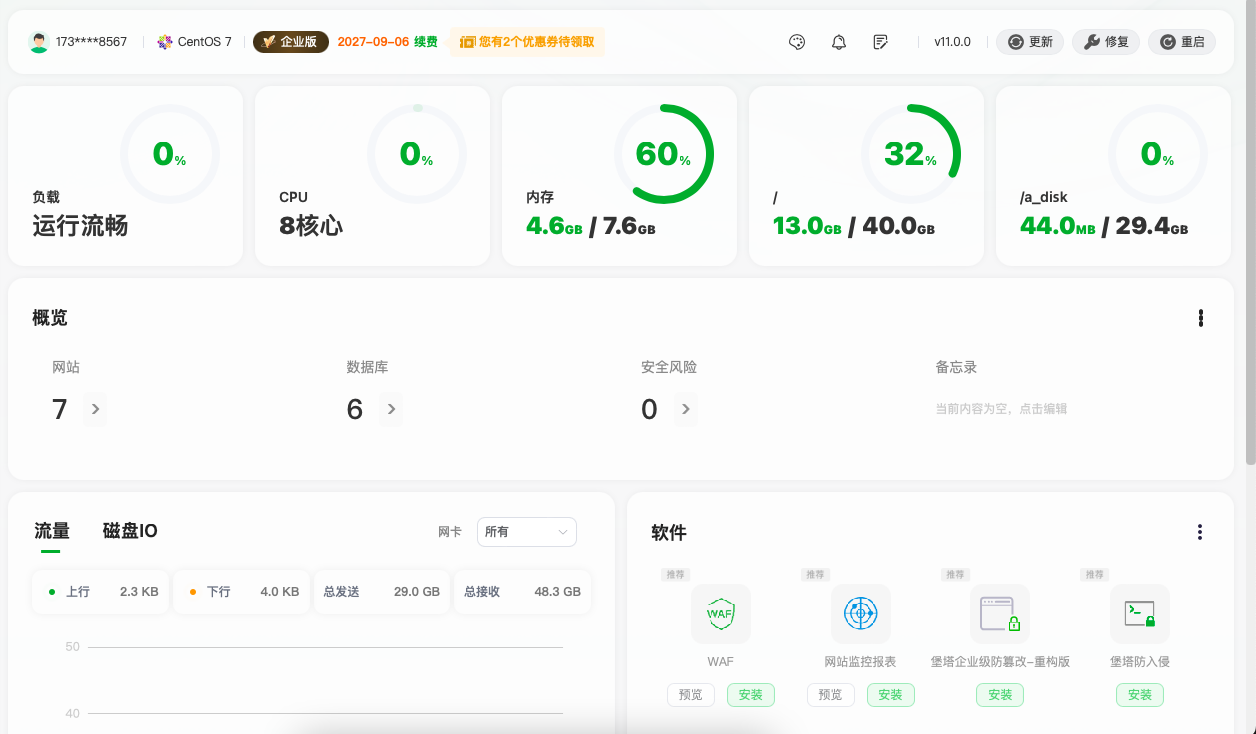The height and width of the screenshot is (734, 1256).
Task: Open the 概览 three-dot menu
Action: 1200,318
